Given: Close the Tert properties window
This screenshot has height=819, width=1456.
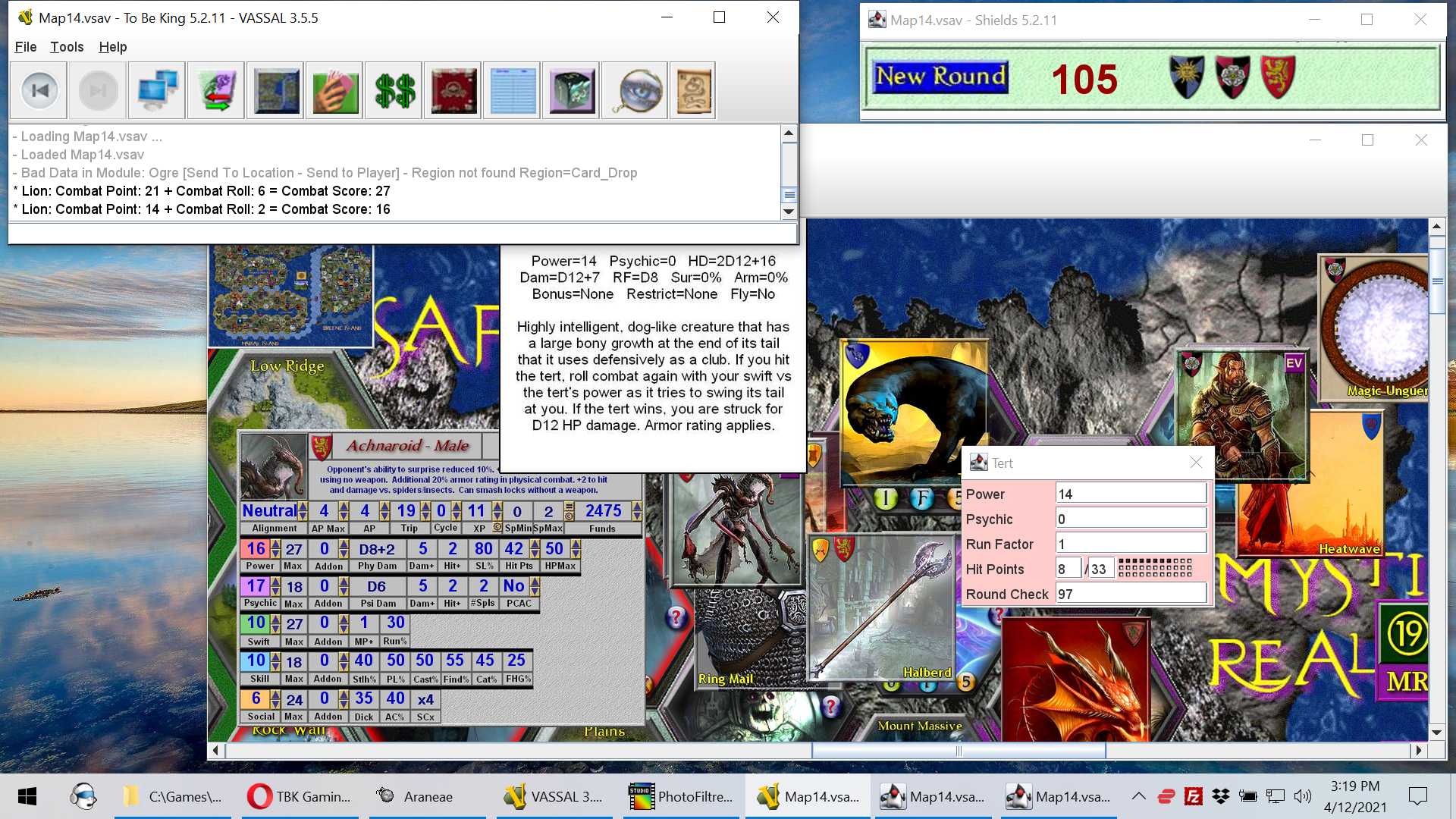Looking at the screenshot, I should (x=1196, y=462).
